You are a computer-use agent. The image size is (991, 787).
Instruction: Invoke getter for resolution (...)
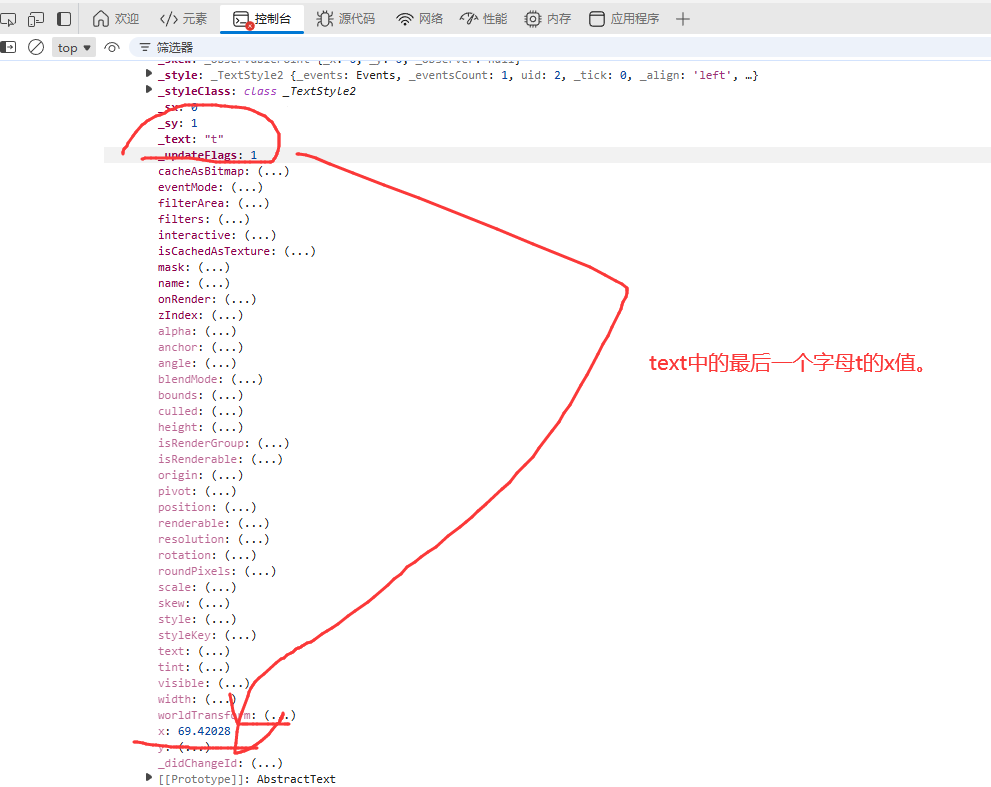pyautogui.click(x=253, y=539)
